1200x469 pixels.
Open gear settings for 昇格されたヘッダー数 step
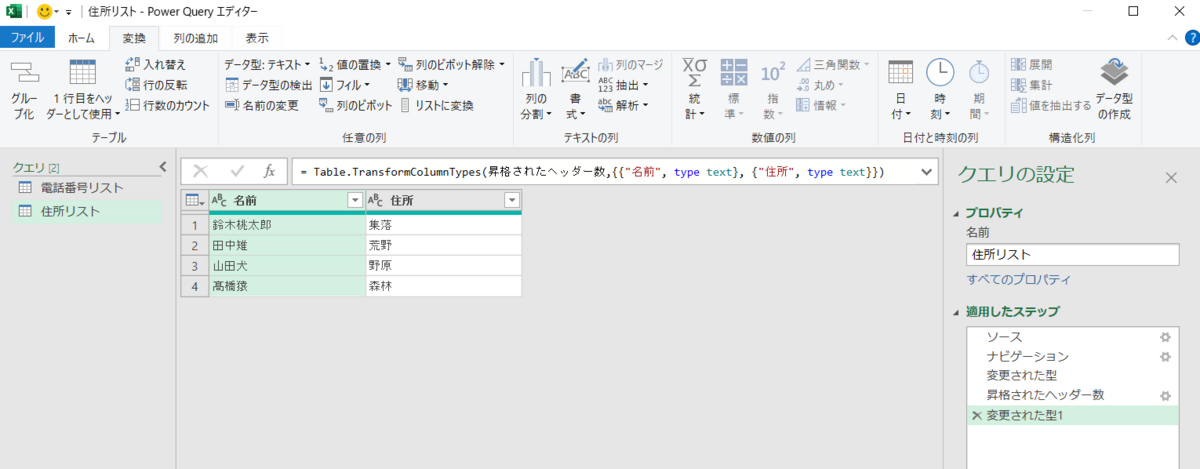(1164, 395)
